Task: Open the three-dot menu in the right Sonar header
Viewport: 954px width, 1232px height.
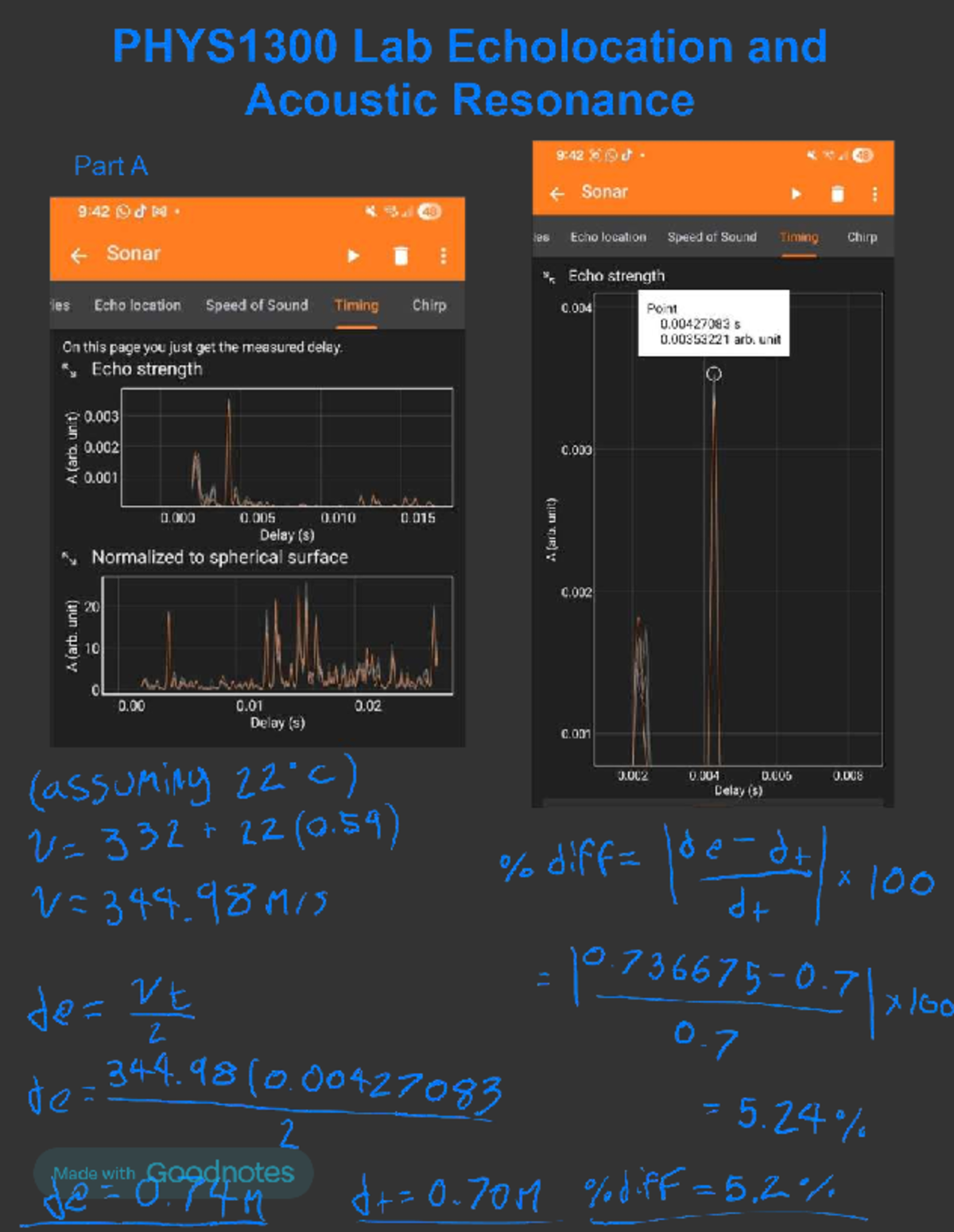Action: 874,194
